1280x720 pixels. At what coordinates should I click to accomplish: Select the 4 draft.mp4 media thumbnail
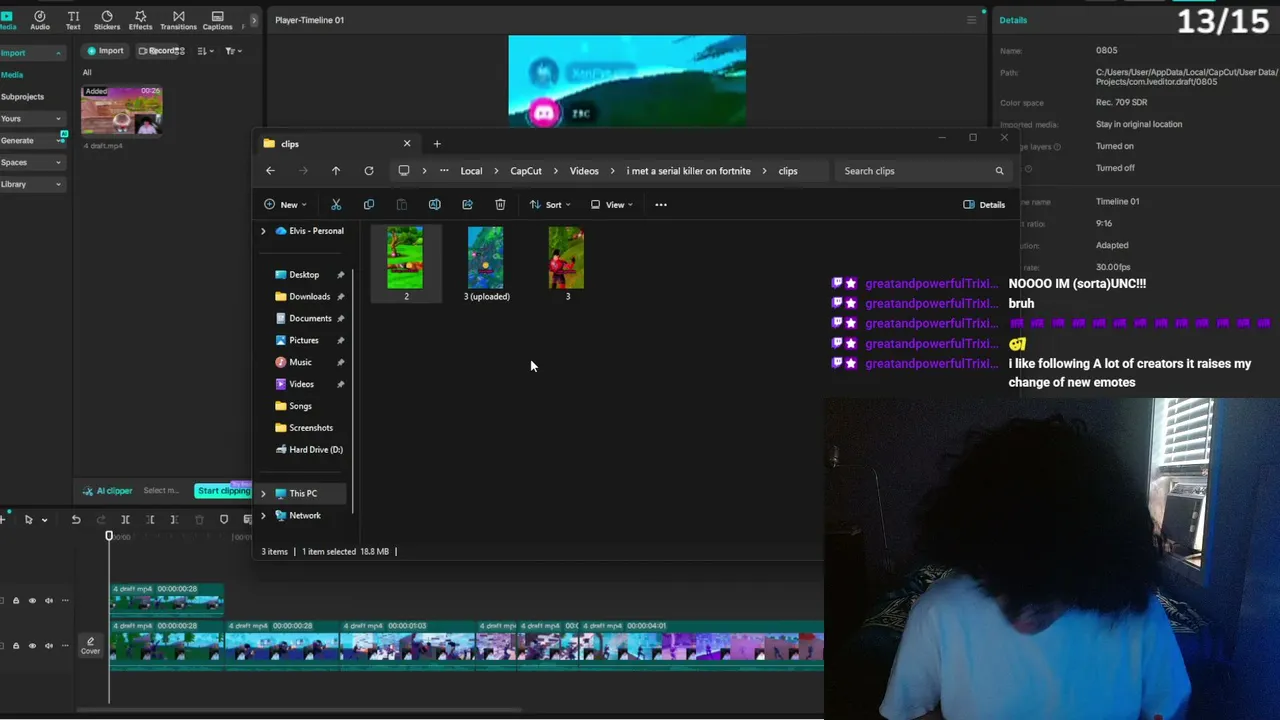tap(122, 110)
